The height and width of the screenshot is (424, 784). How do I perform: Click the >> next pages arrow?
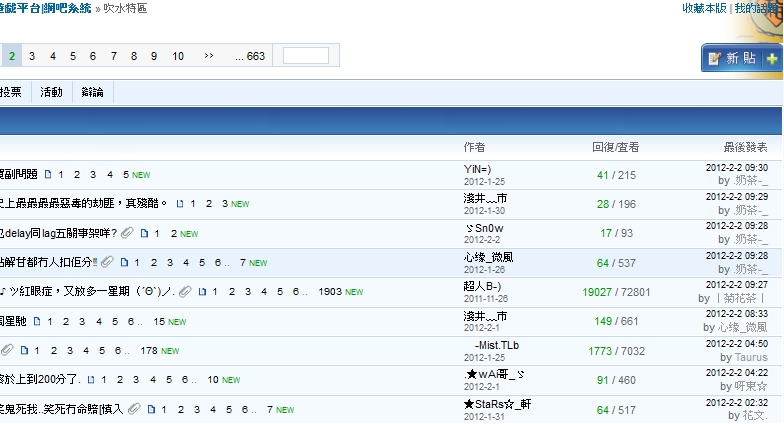(209, 56)
